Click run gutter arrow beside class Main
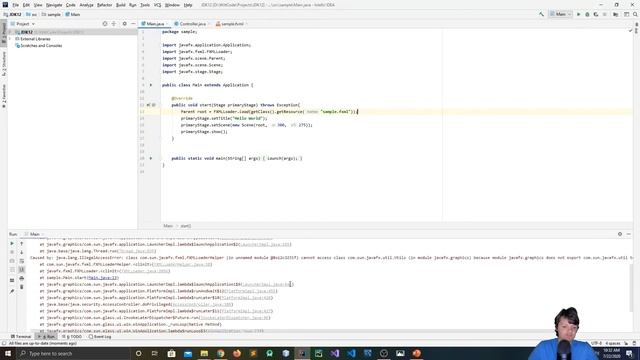 (151, 85)
